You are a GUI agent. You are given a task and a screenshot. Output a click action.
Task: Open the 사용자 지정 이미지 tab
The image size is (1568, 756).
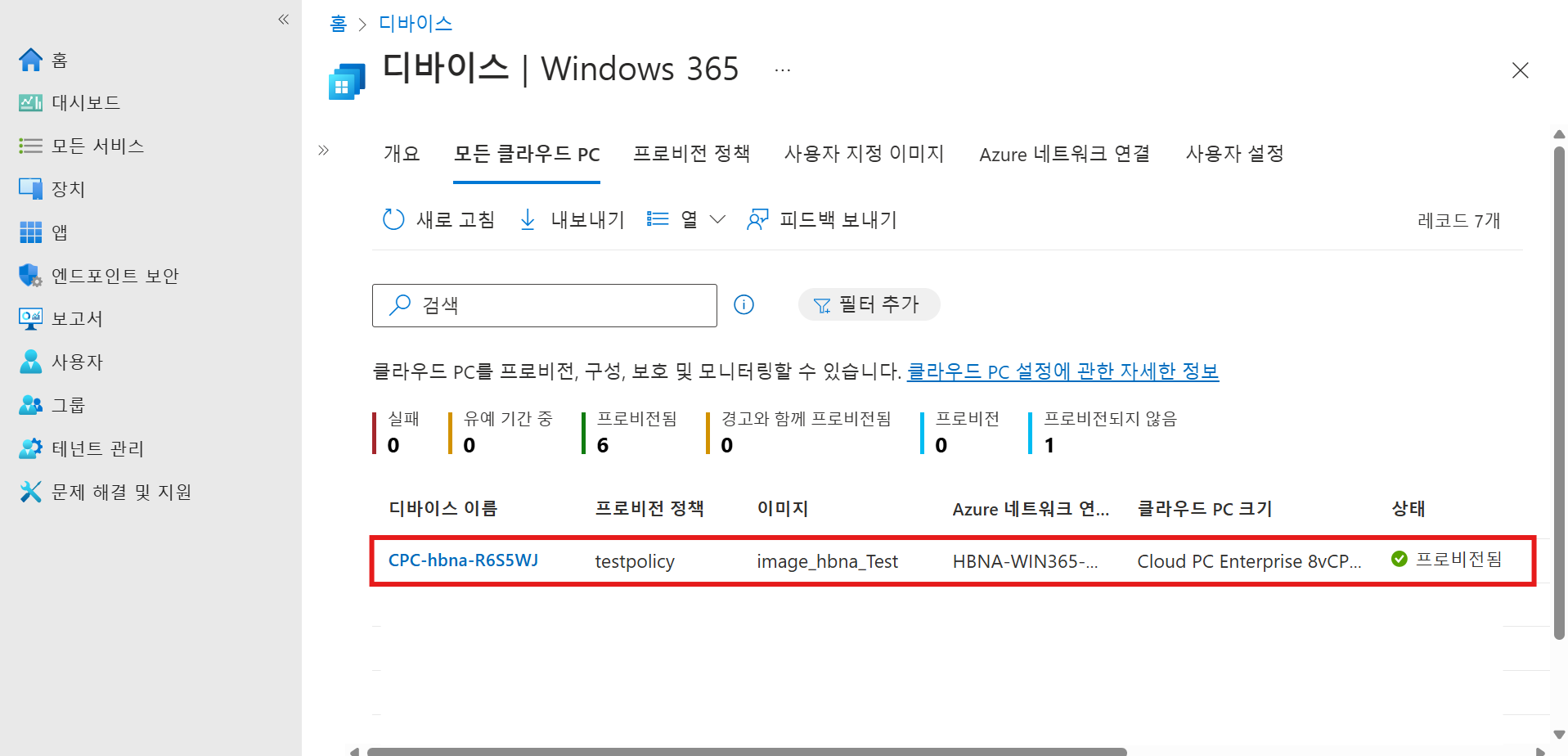[865, 154]
